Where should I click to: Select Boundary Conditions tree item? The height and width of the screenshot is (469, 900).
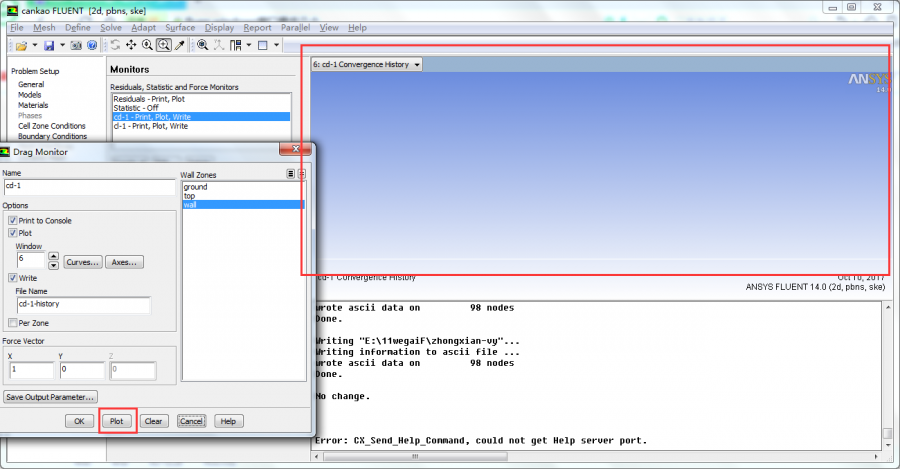tap(52, 136)
